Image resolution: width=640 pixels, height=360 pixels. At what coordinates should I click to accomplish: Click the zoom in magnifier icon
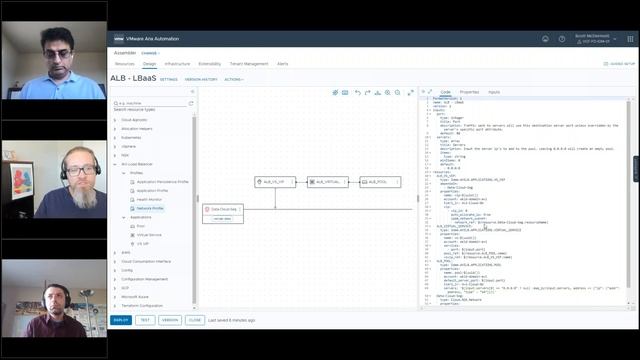387,93
